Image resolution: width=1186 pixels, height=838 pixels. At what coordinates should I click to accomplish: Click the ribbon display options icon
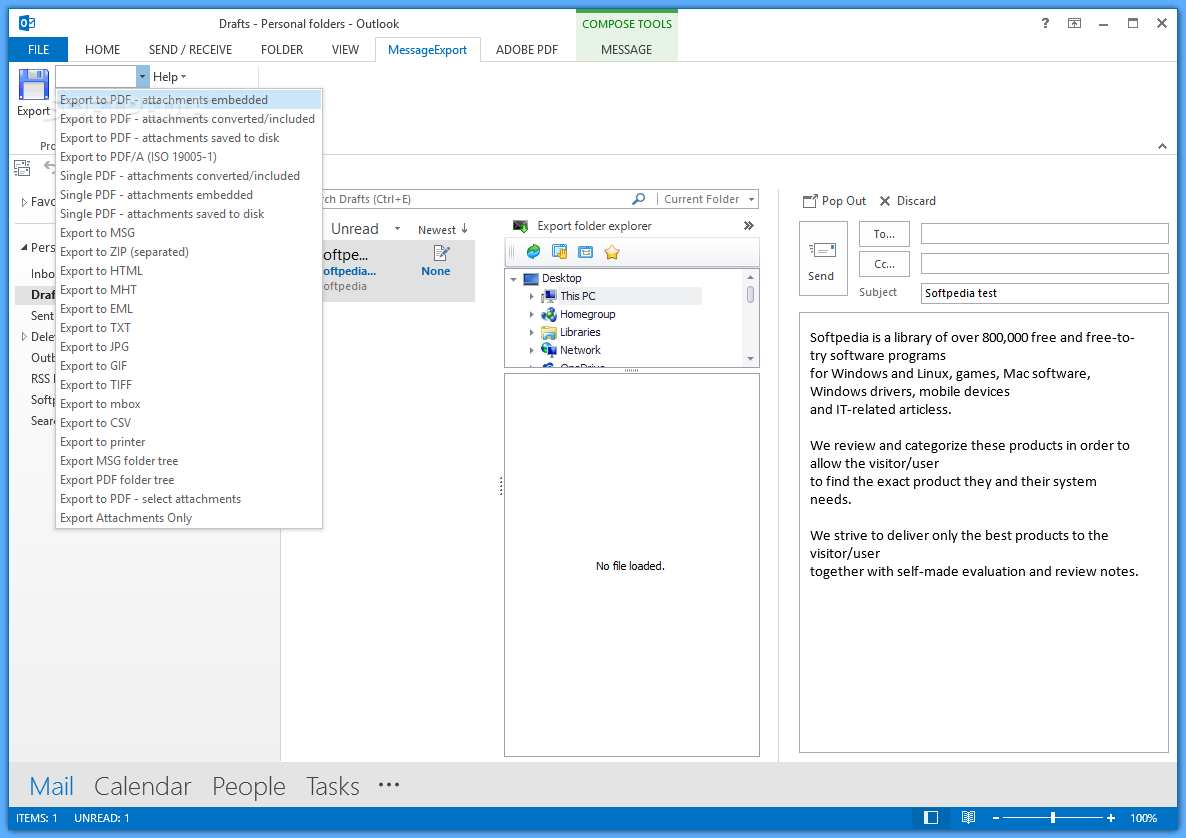coord(1074,23)
